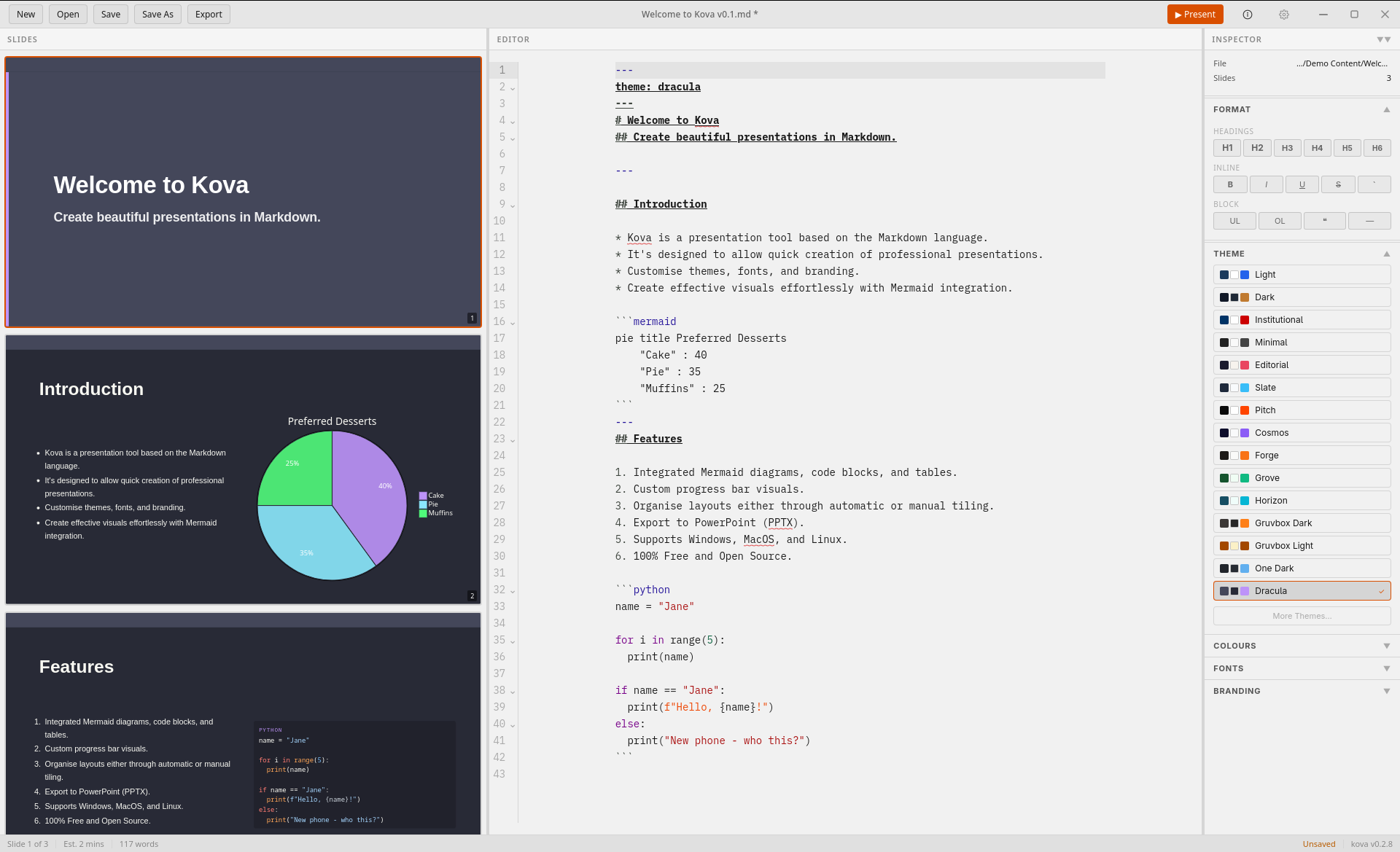1400x852 pixels.
Task: Click editor line '# Welcome to Kova'
Action: click(666, 120)
